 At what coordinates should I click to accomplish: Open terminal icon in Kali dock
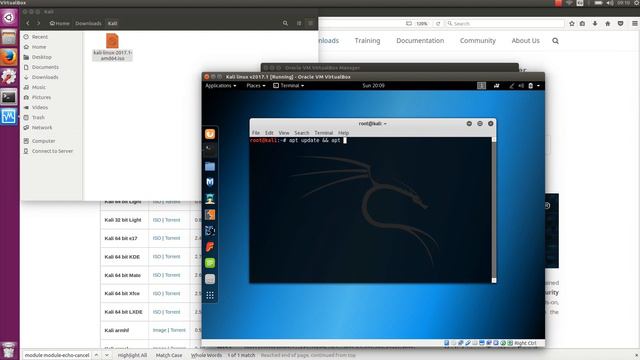210,149
